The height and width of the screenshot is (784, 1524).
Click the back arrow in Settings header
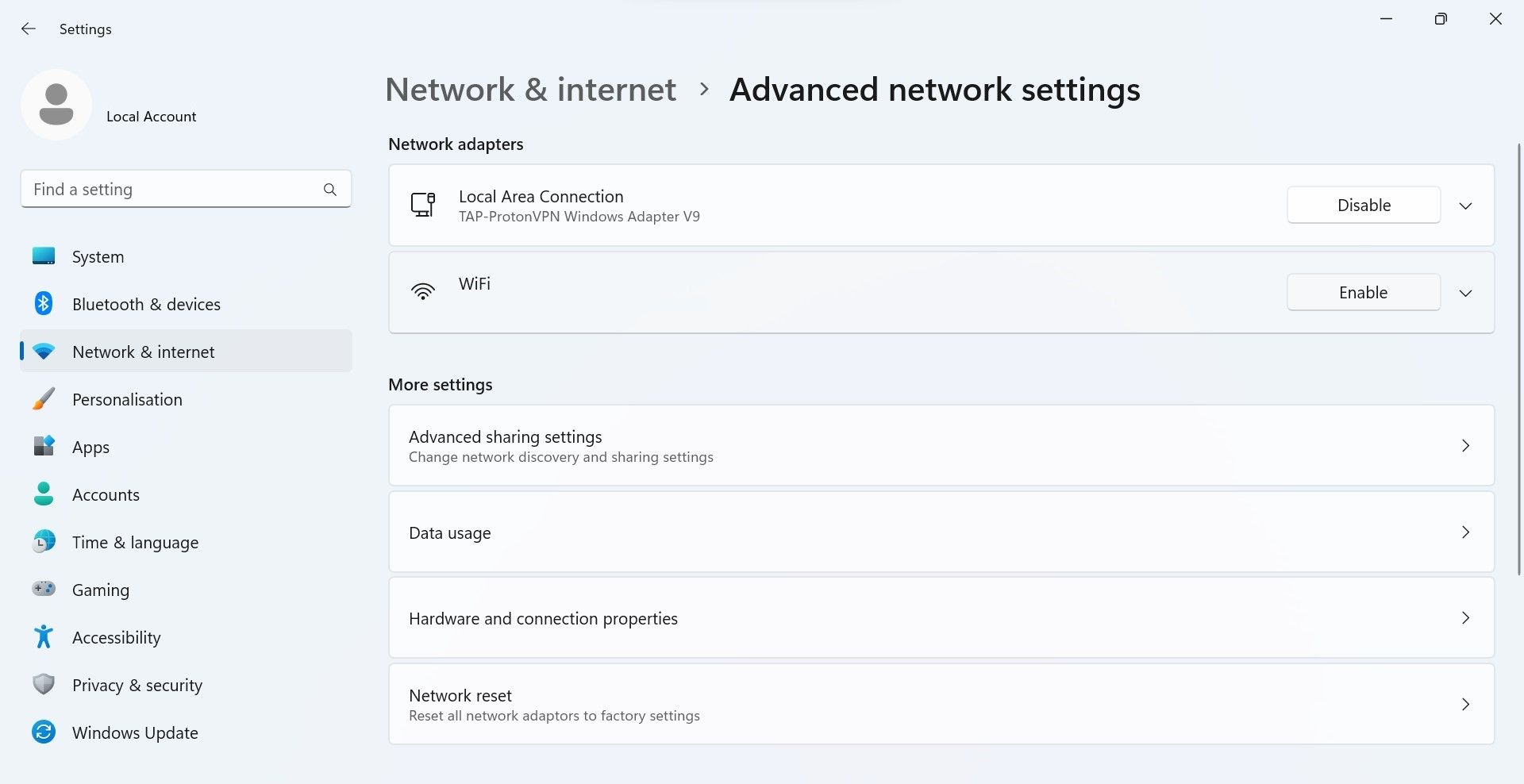tap(29, 29)
